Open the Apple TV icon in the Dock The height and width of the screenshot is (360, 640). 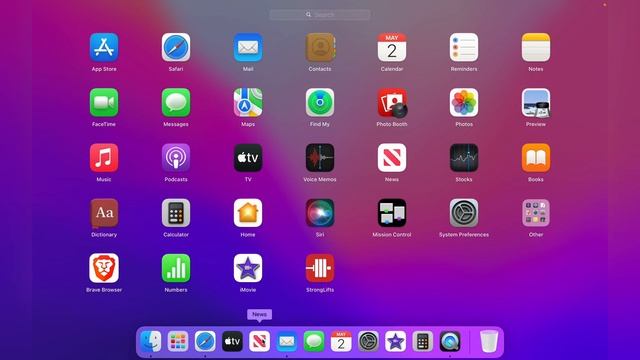(x=232, y=341)
